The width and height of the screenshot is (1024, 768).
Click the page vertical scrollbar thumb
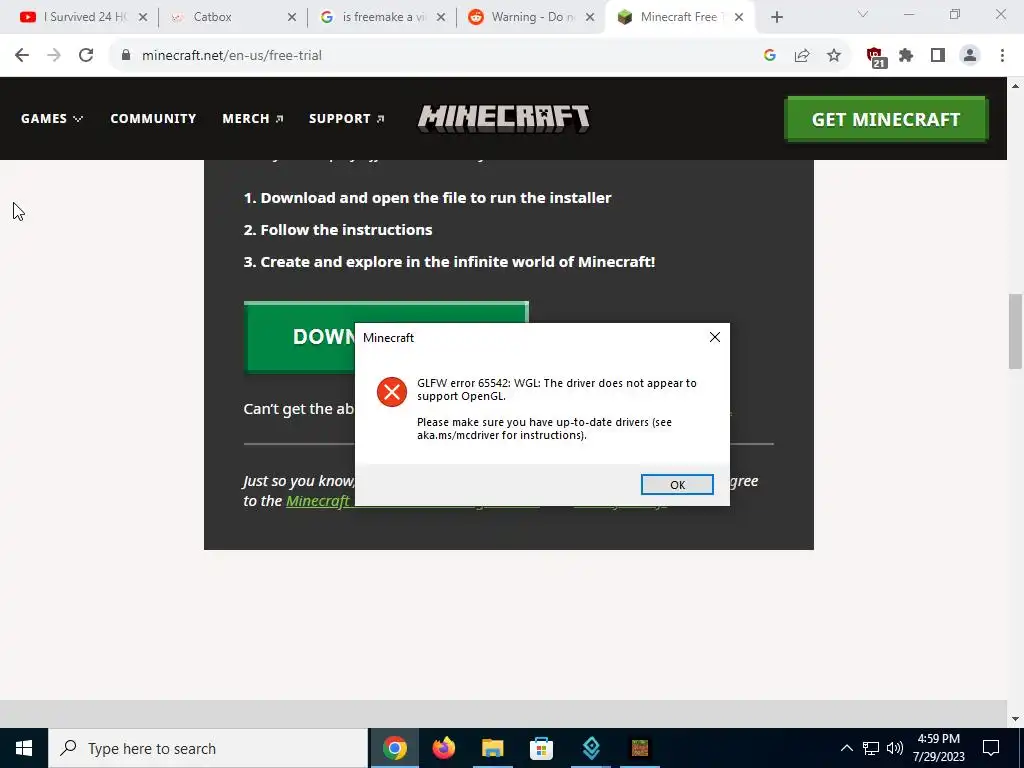tap(1015, 331)
